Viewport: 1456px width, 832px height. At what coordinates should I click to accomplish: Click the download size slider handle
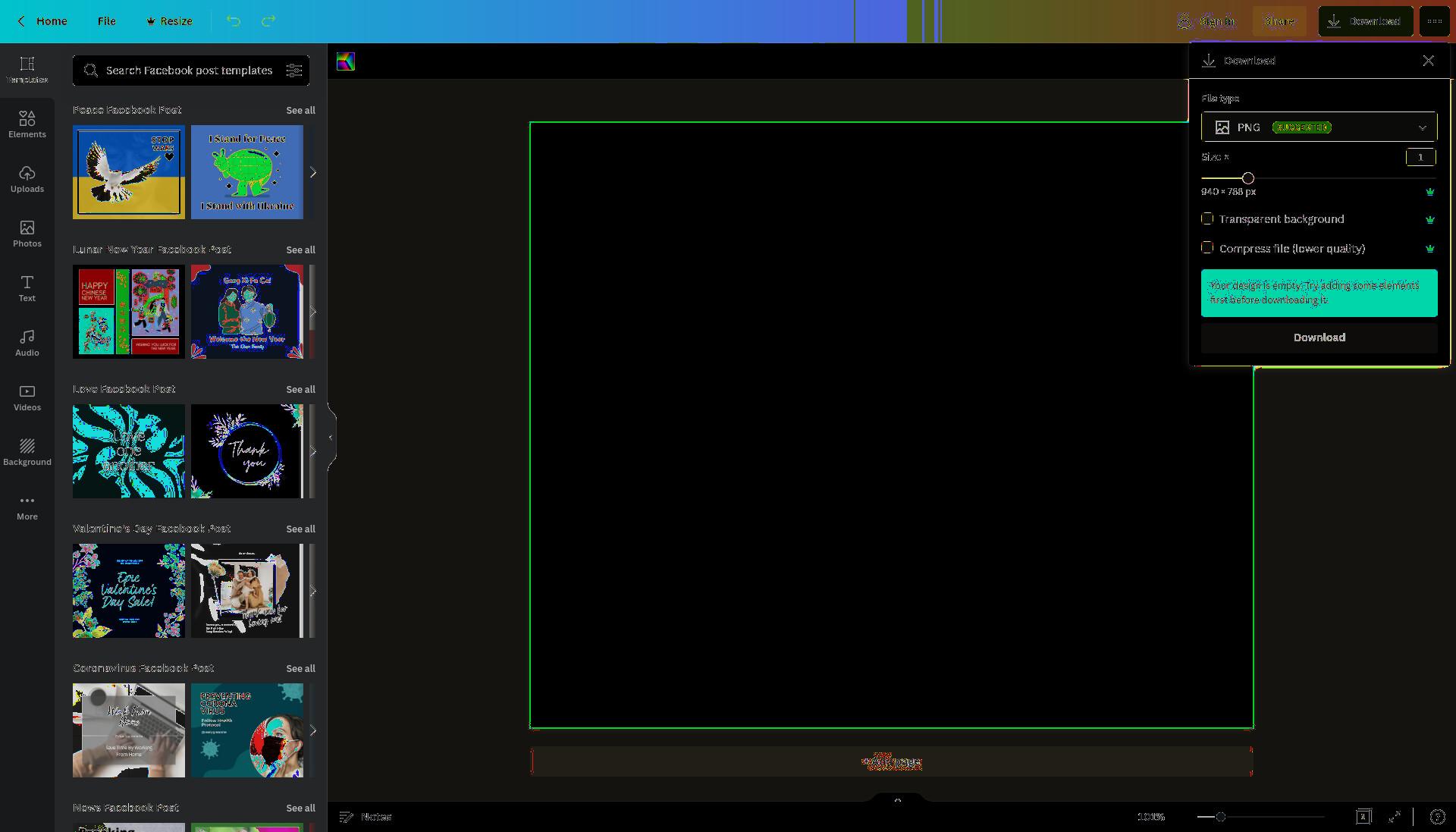[1247, 178]
